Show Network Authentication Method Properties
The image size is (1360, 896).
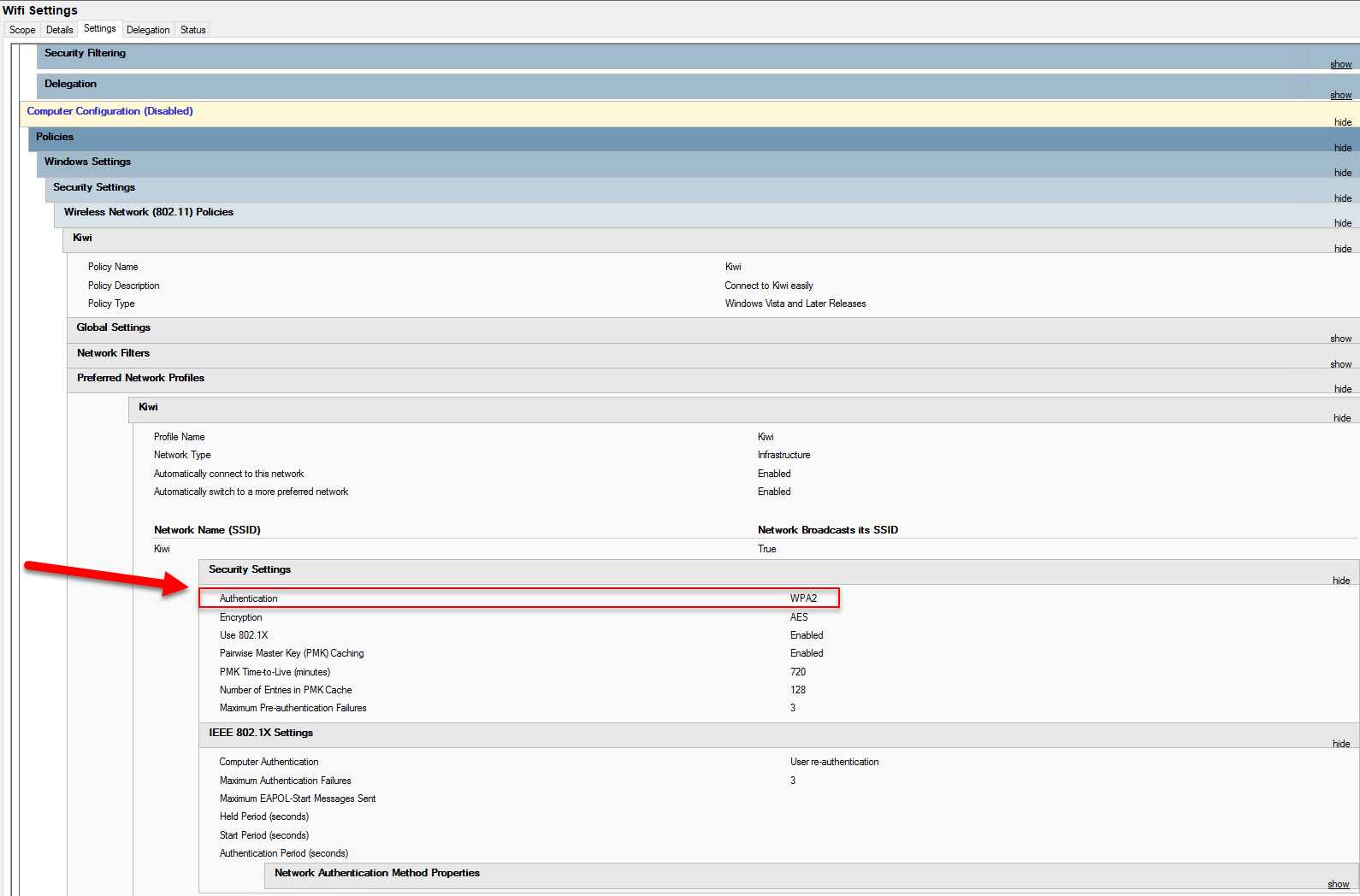pyautogui.click(x=1338, y=885)
